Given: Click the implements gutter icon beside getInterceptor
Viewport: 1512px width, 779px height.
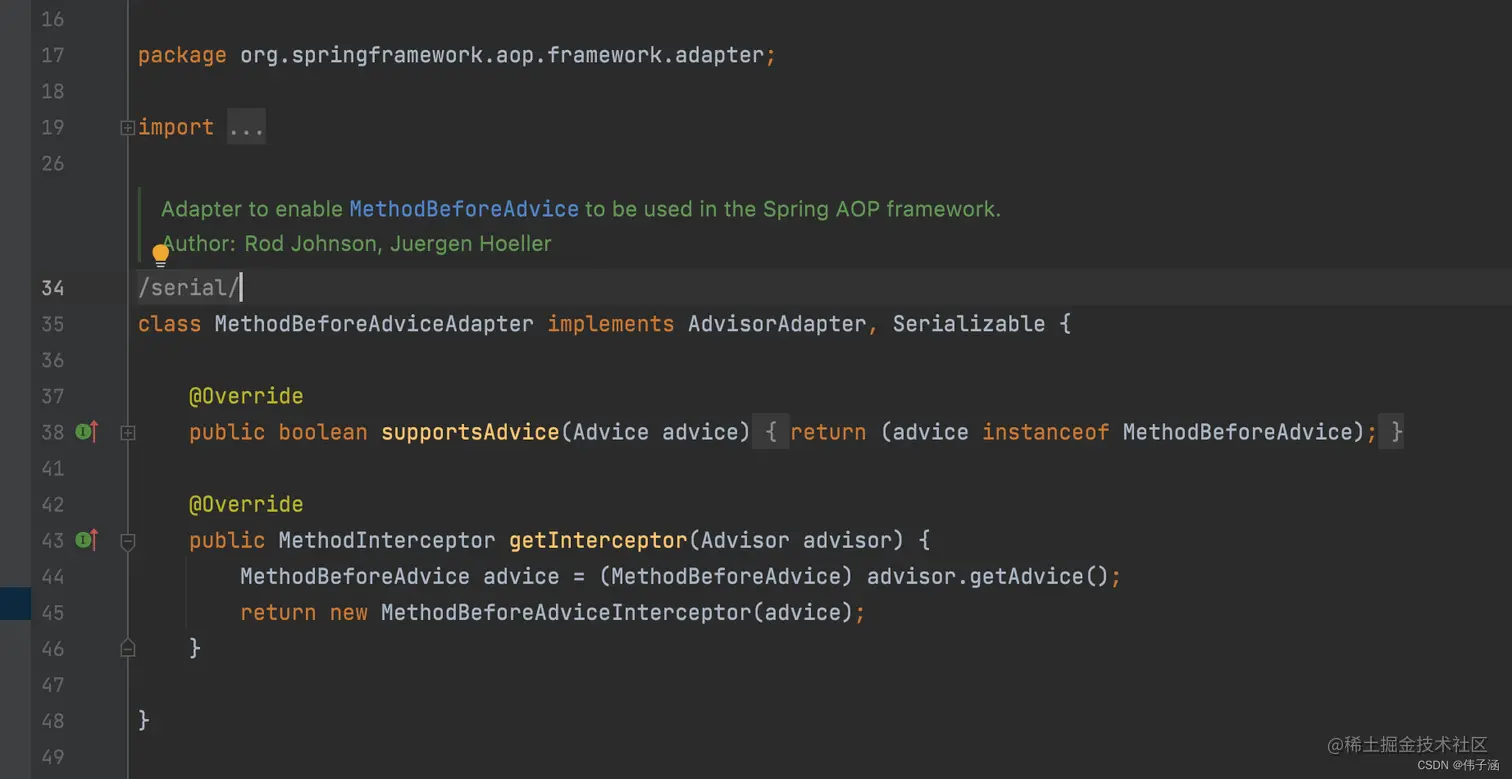Looking at the screenshot, I should (x=87, y=540).
